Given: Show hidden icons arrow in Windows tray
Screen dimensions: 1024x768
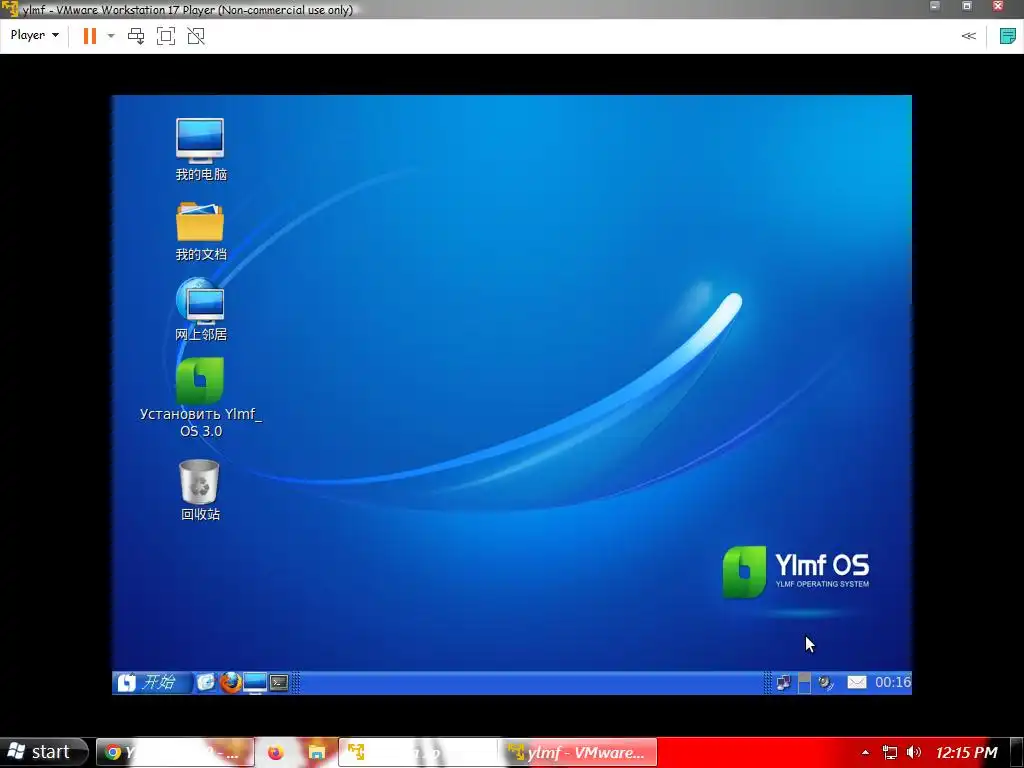Looking at the screenshot, I should click(865, 753).
